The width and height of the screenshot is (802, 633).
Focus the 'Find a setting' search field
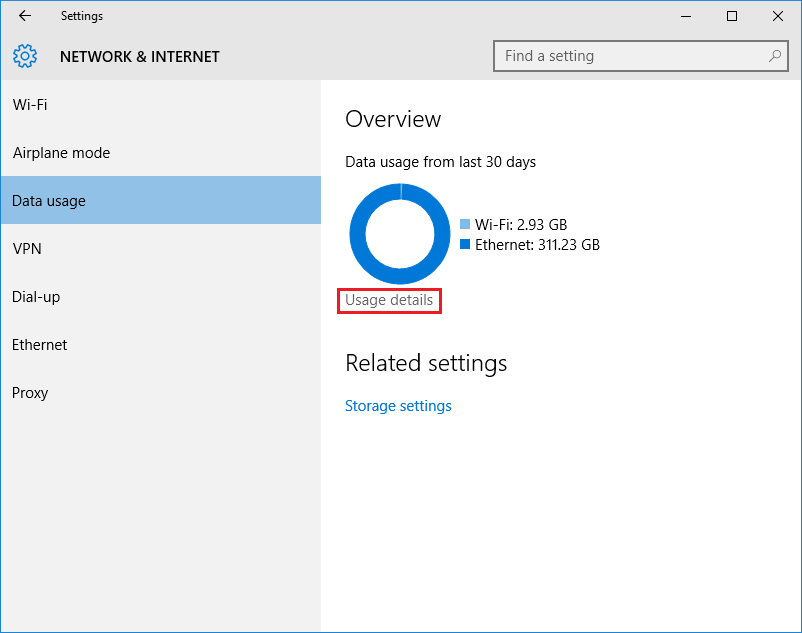click(x=630, y=56)
